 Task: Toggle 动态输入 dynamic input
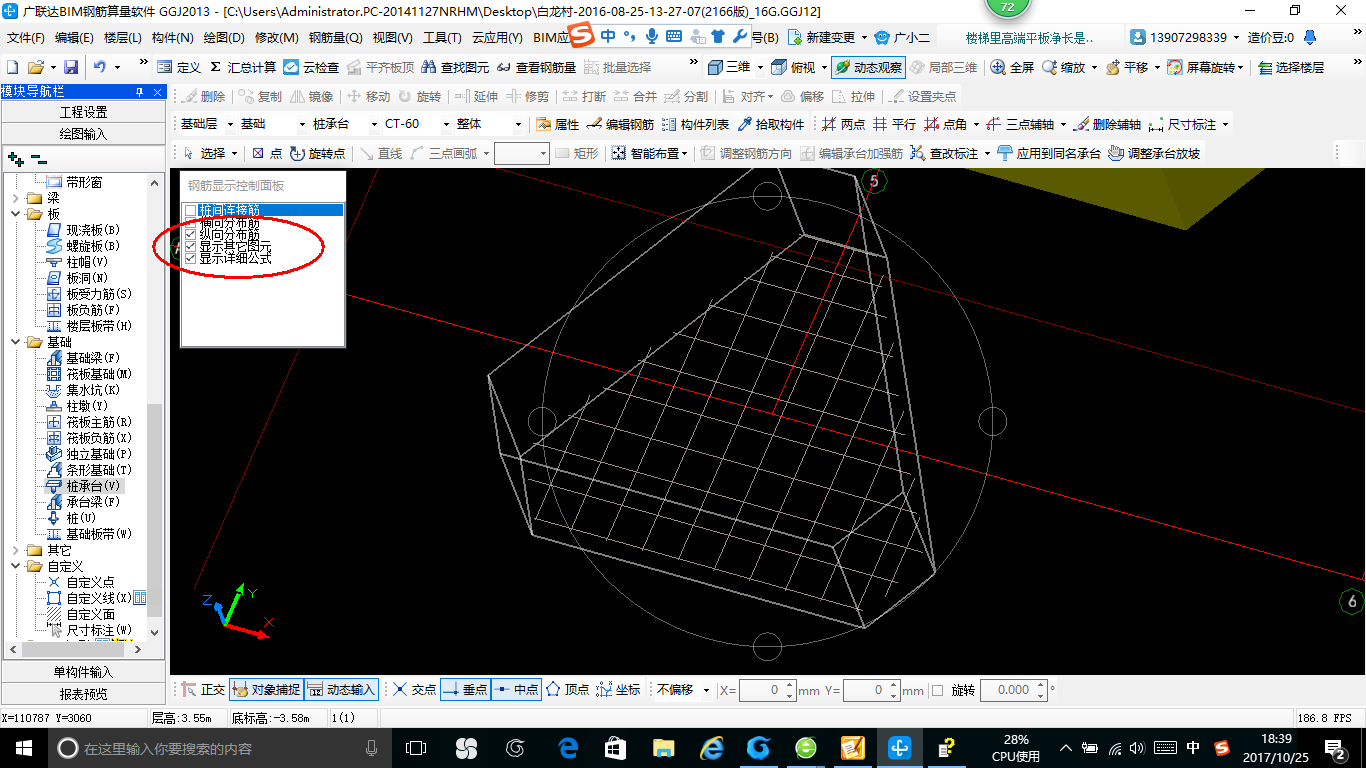coord(341,689)
